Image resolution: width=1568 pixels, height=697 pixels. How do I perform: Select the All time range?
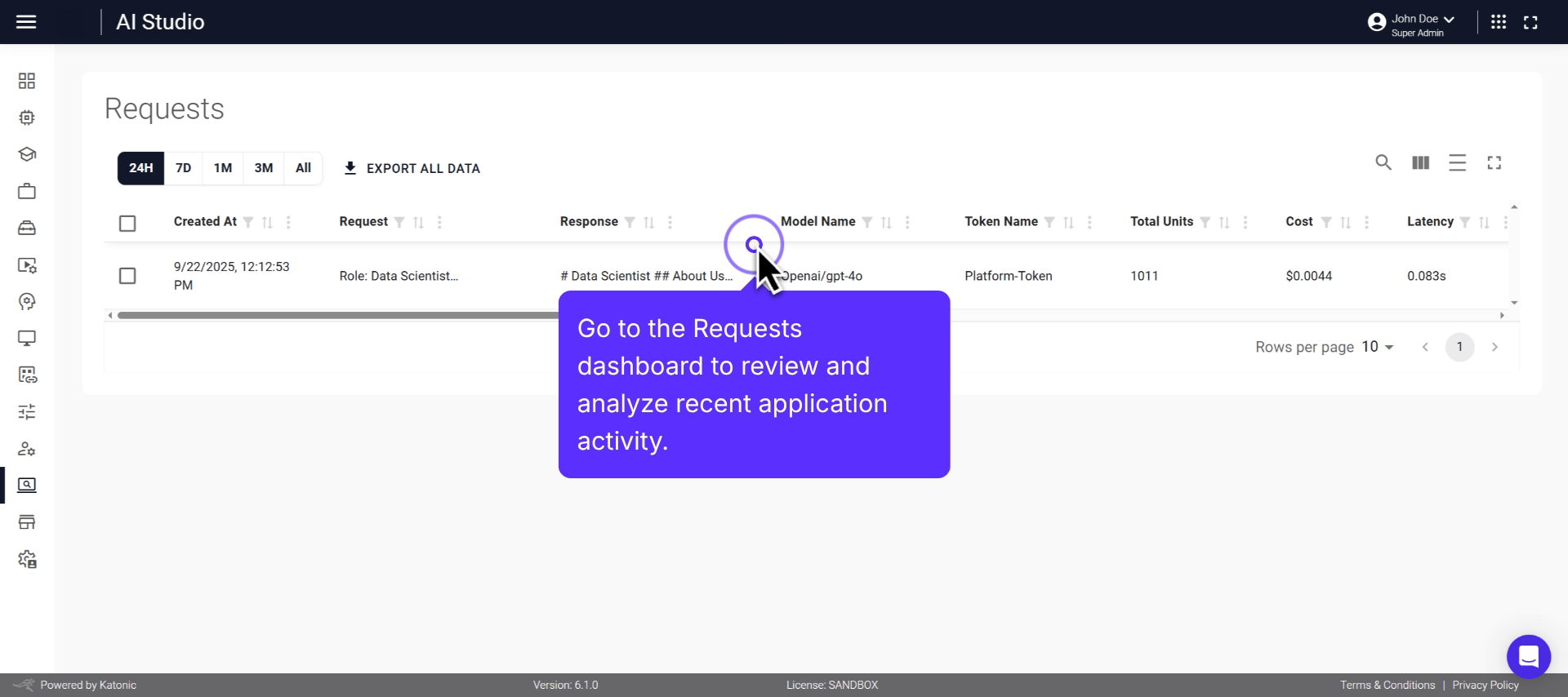[303, 168]
